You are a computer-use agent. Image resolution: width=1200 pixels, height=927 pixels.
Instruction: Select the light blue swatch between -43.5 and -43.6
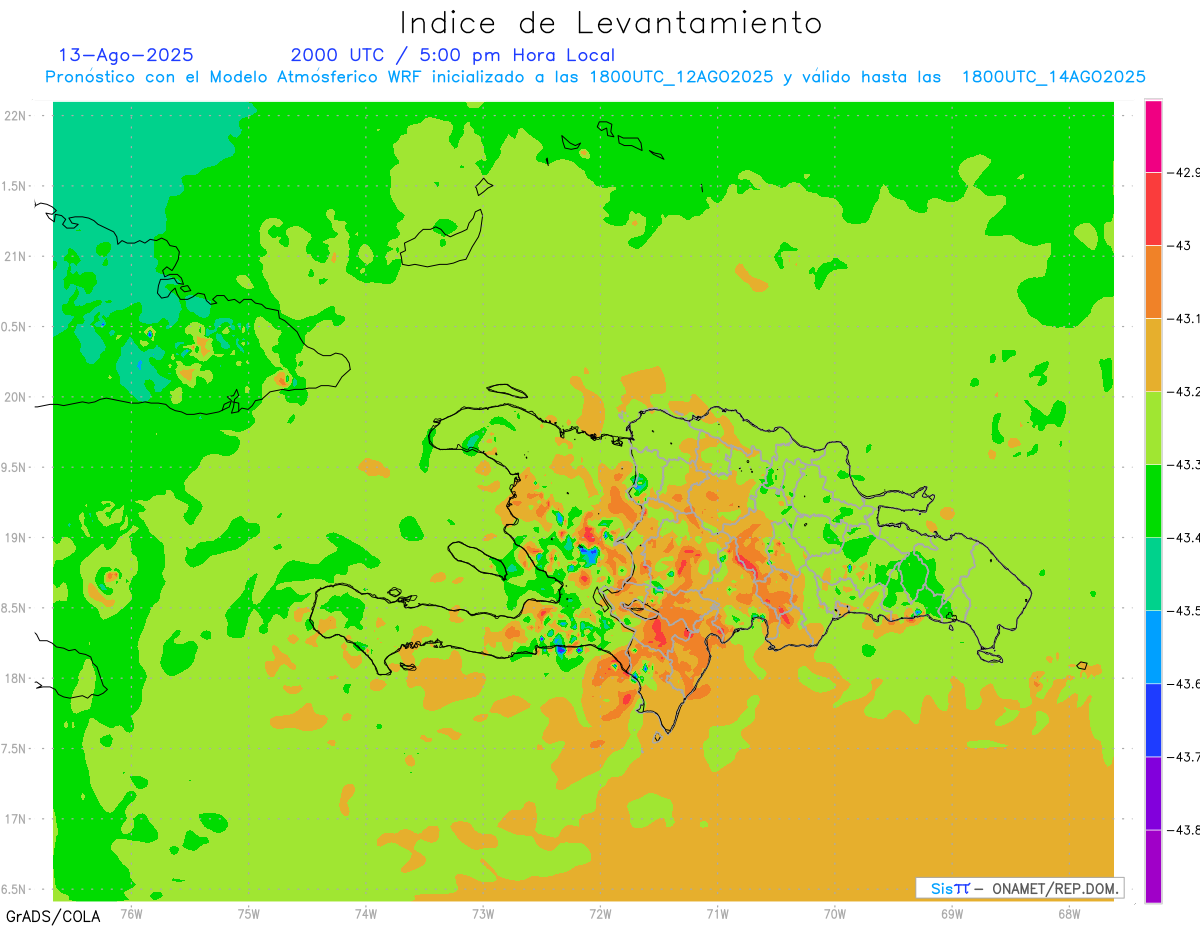click(1153, 646)
